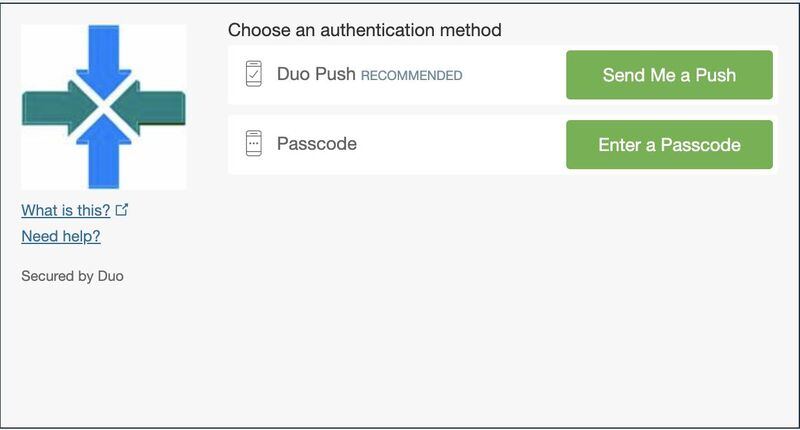Open the Need help? link
Viewport: 800px width, 430px height.
[61, 236]
